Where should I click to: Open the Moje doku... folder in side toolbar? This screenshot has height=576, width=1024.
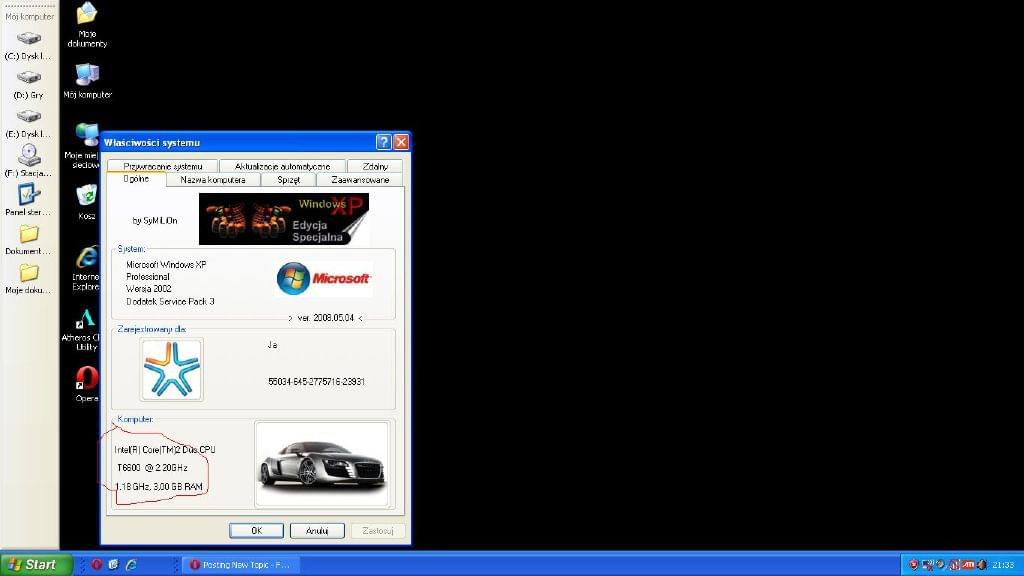[28, 280]
